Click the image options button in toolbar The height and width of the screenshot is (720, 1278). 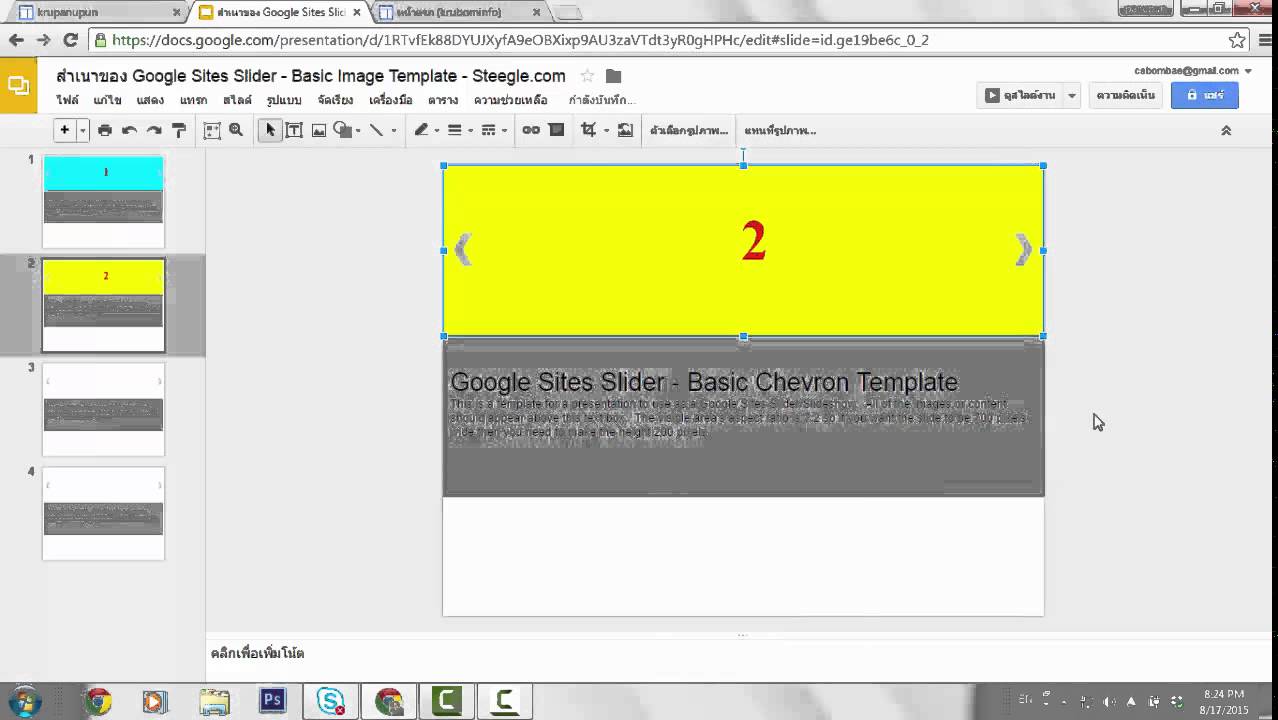click(689, 130)
